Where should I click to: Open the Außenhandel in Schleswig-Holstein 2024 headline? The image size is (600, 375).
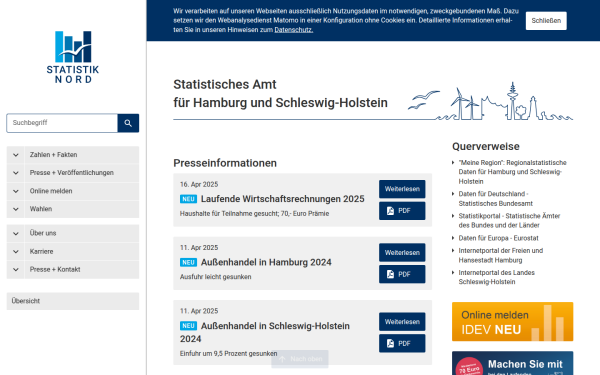tap(265, 332)
